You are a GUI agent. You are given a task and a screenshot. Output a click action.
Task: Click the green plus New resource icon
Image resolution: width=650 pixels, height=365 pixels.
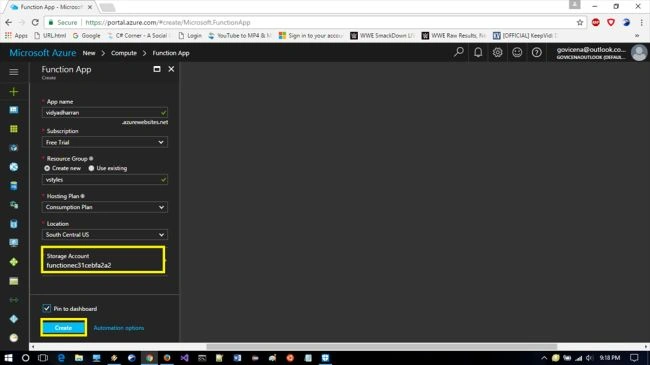14,91
